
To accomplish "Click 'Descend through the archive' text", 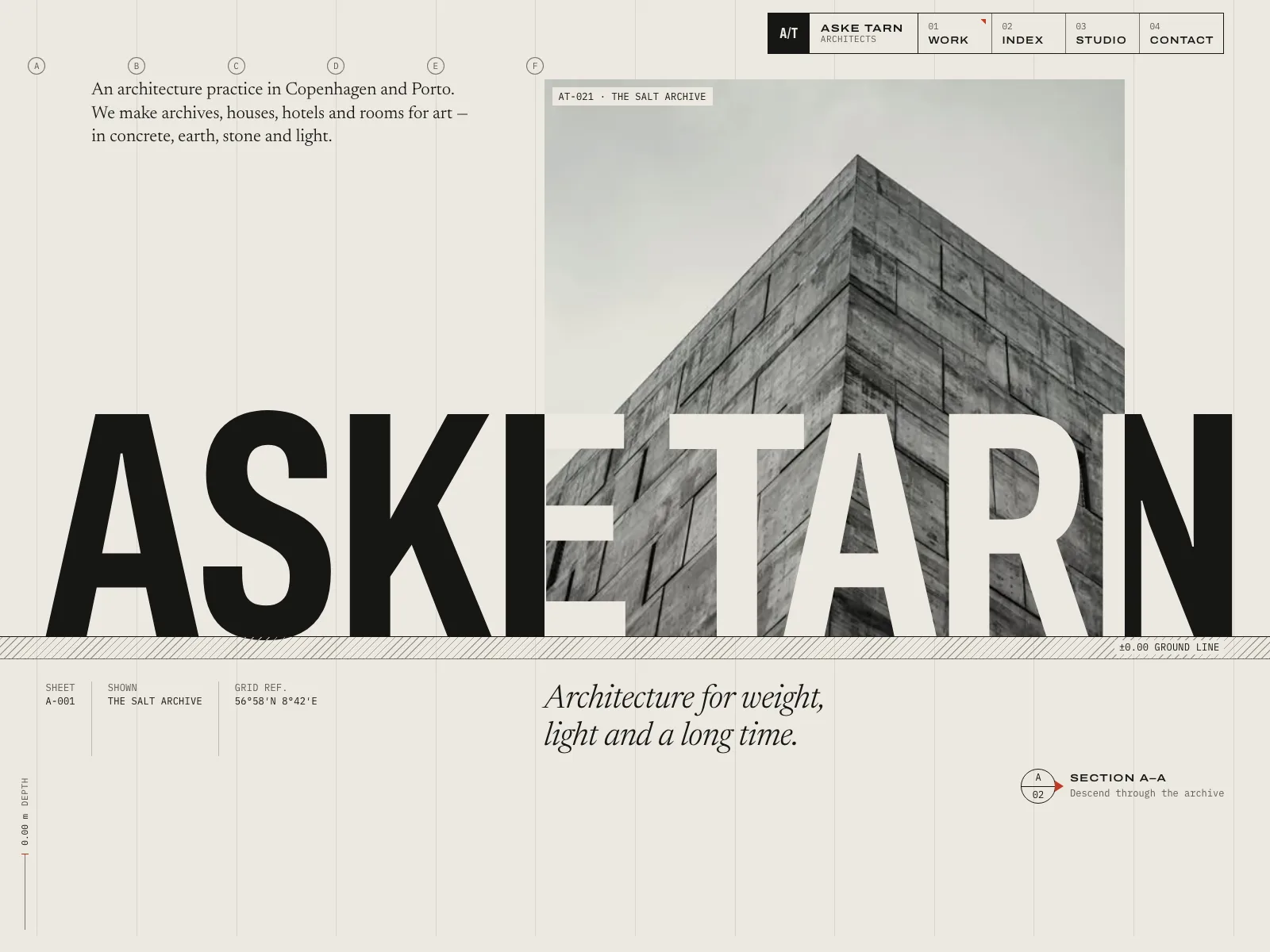I will point(1147,793).
